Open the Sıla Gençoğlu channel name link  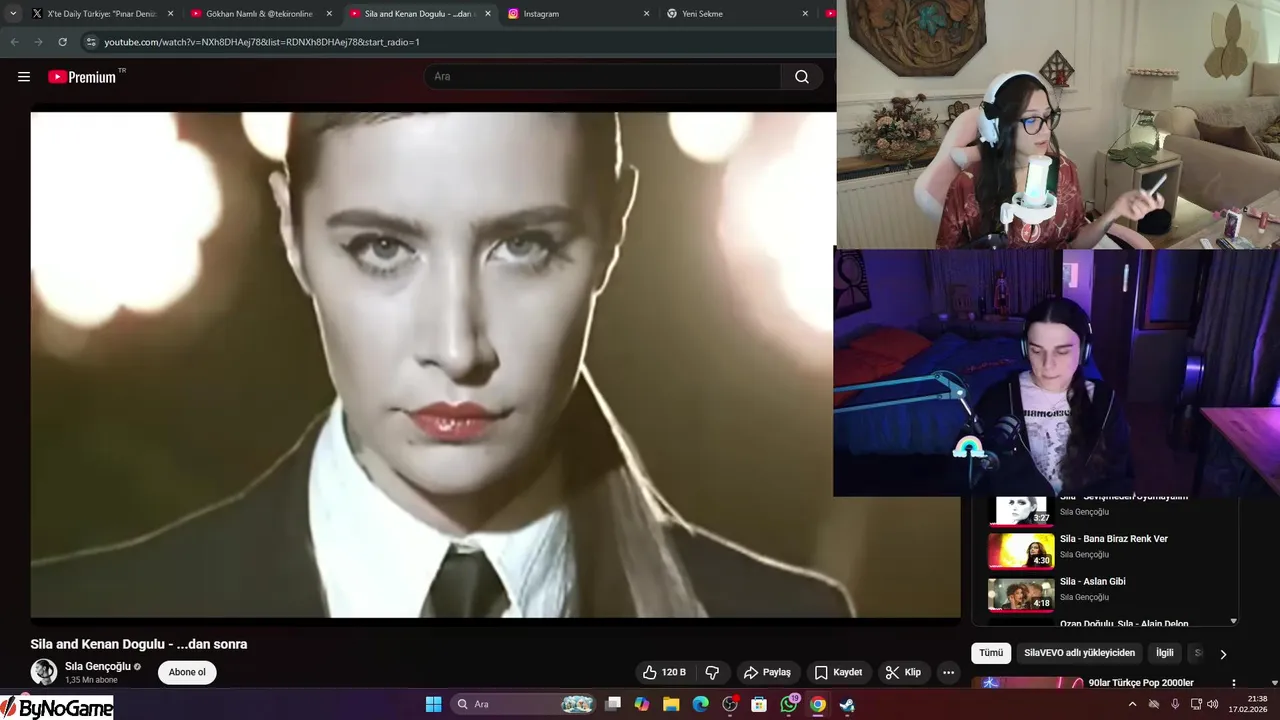click(x=98, y=666)
